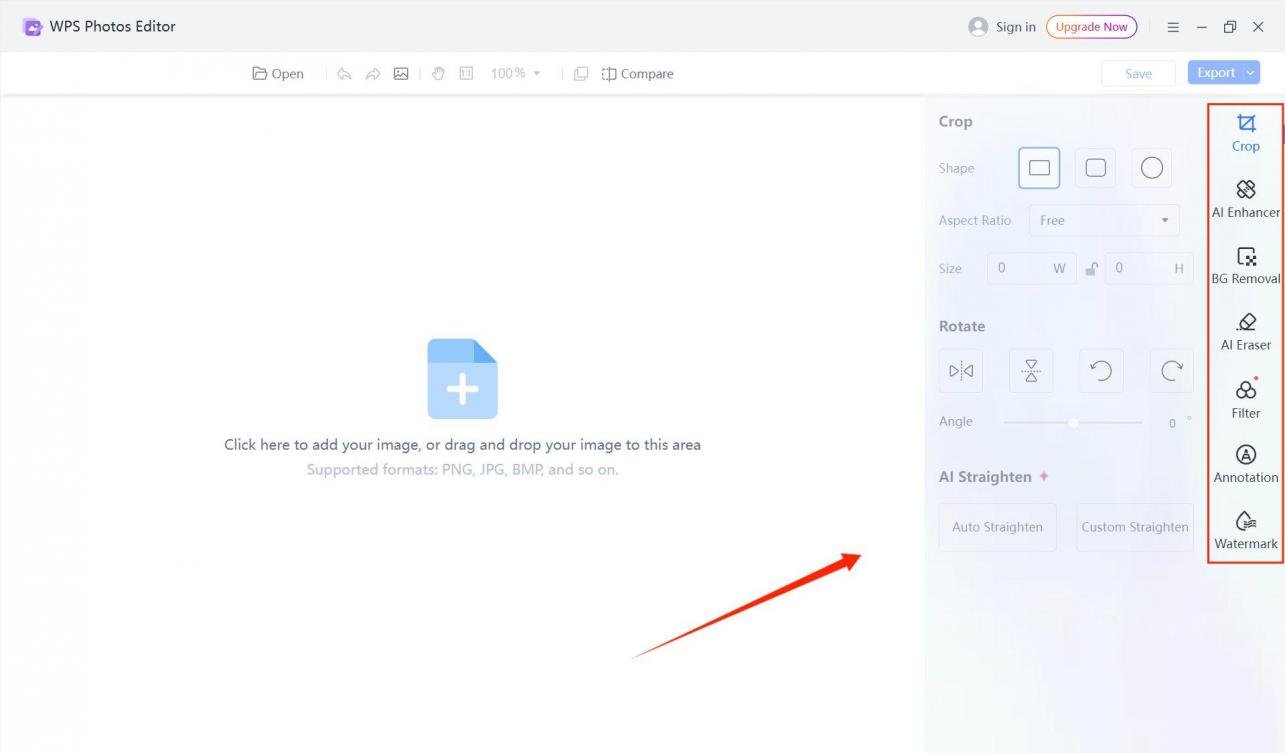
Task: Choose the rounded rectangle crop shape
Action: point(1095,168)
